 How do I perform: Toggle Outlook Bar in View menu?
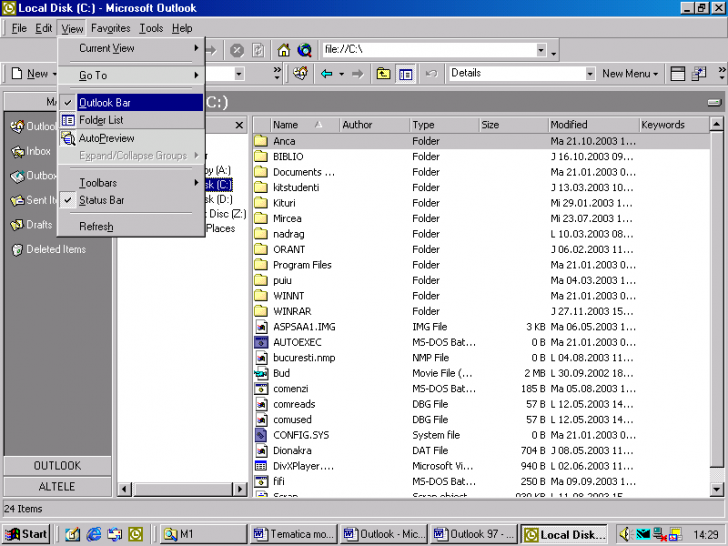coord(131,103)
